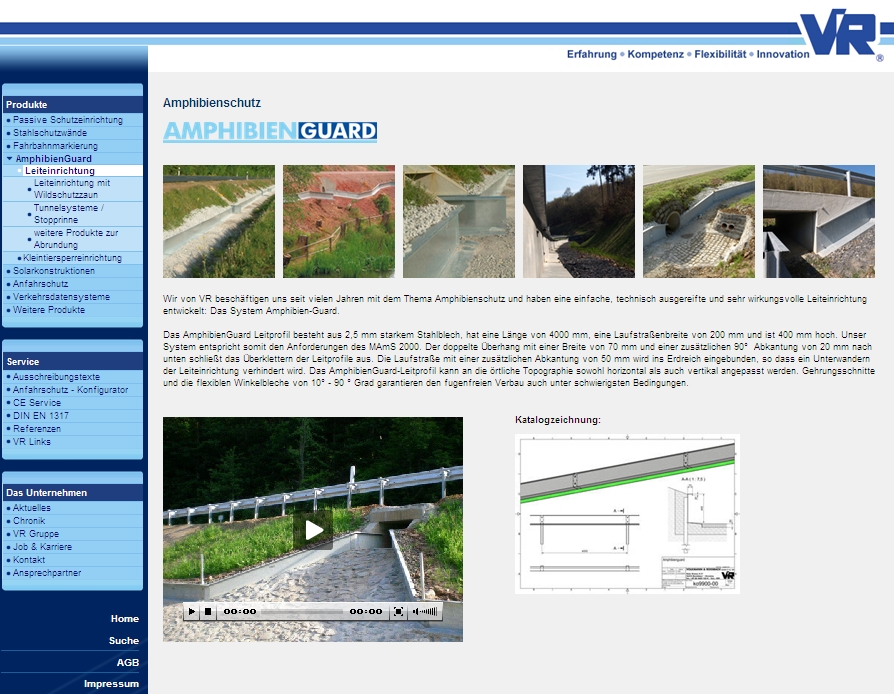Screen dimensions: 894x694
Task: Go to Fahrbahnmarkierung page
Action: [55, 146]
